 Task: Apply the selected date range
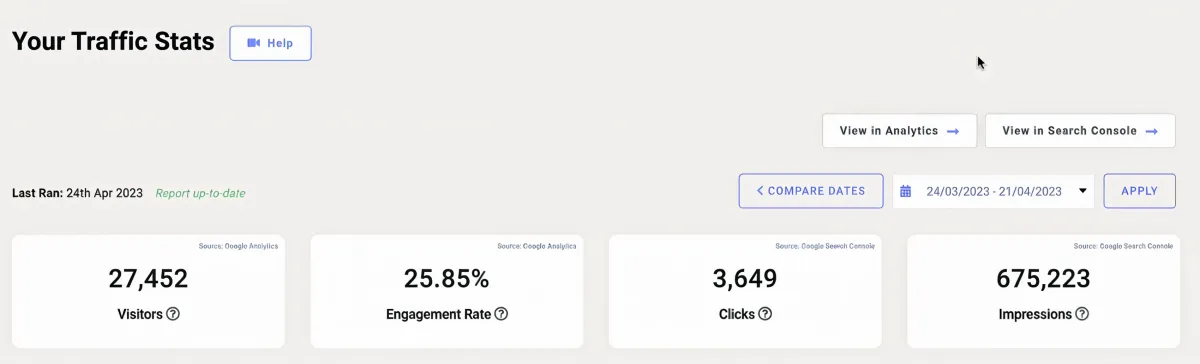point(1140,191)
